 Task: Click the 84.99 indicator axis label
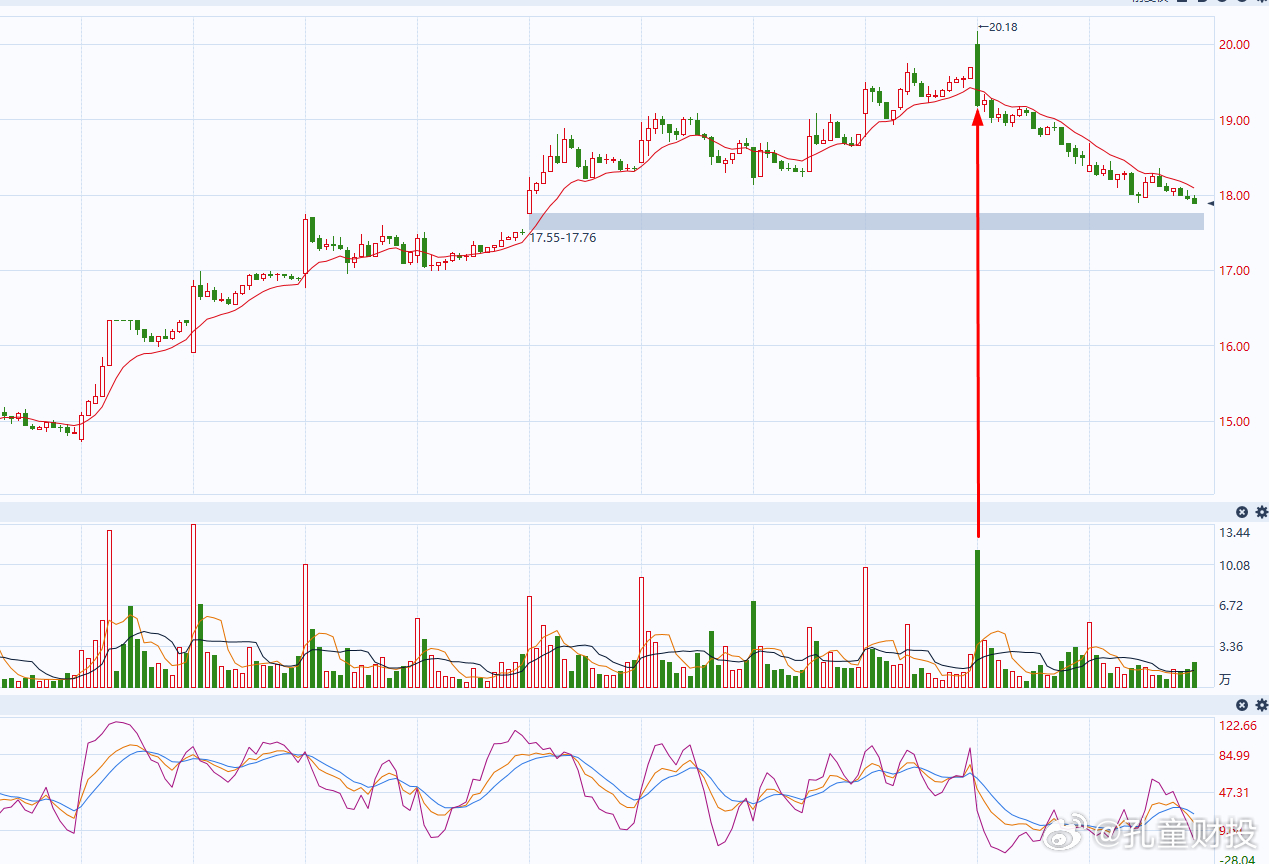(x=1234, y=756)
